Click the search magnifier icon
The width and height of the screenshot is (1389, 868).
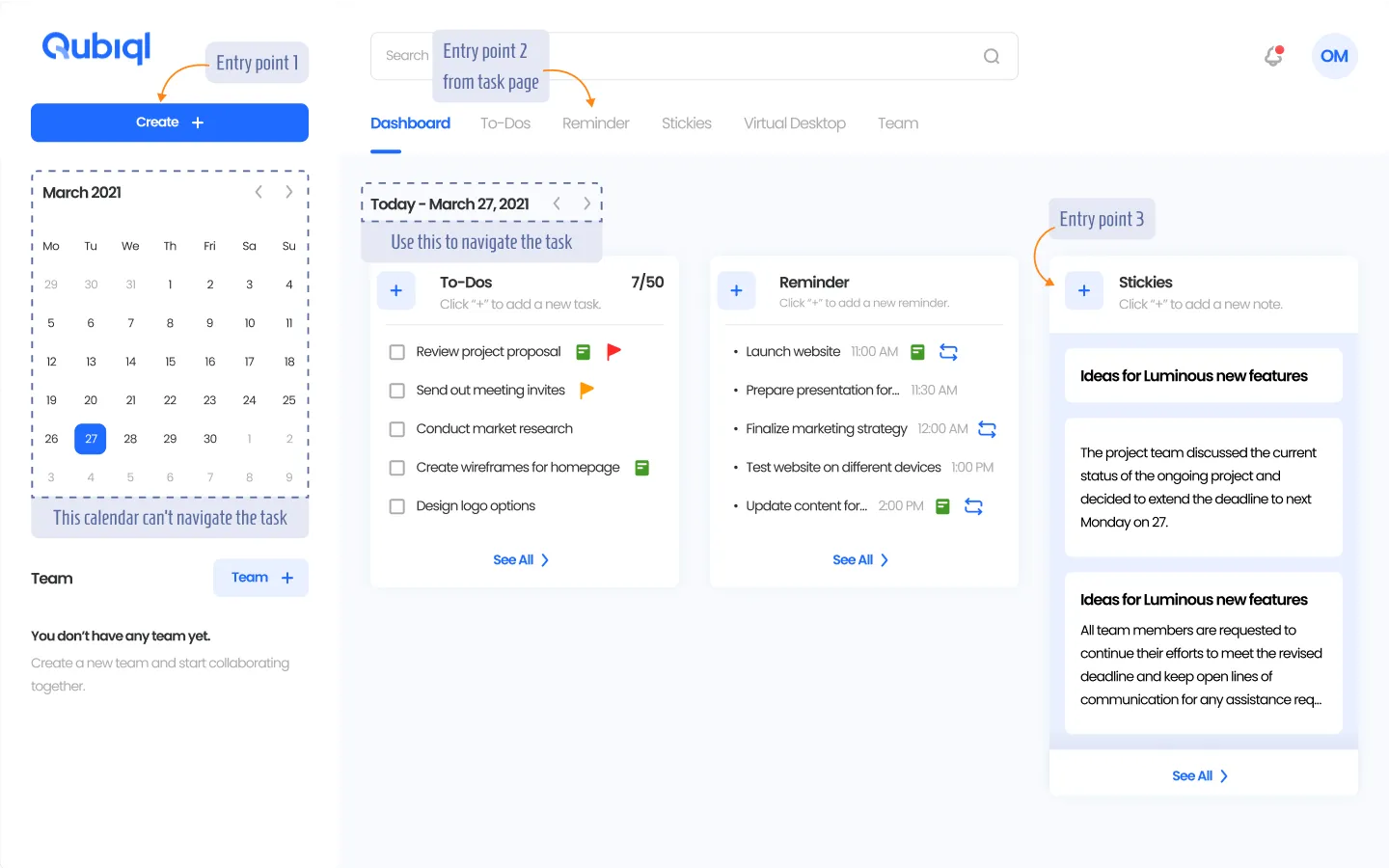pyautogui.click(x=991, y=57)
